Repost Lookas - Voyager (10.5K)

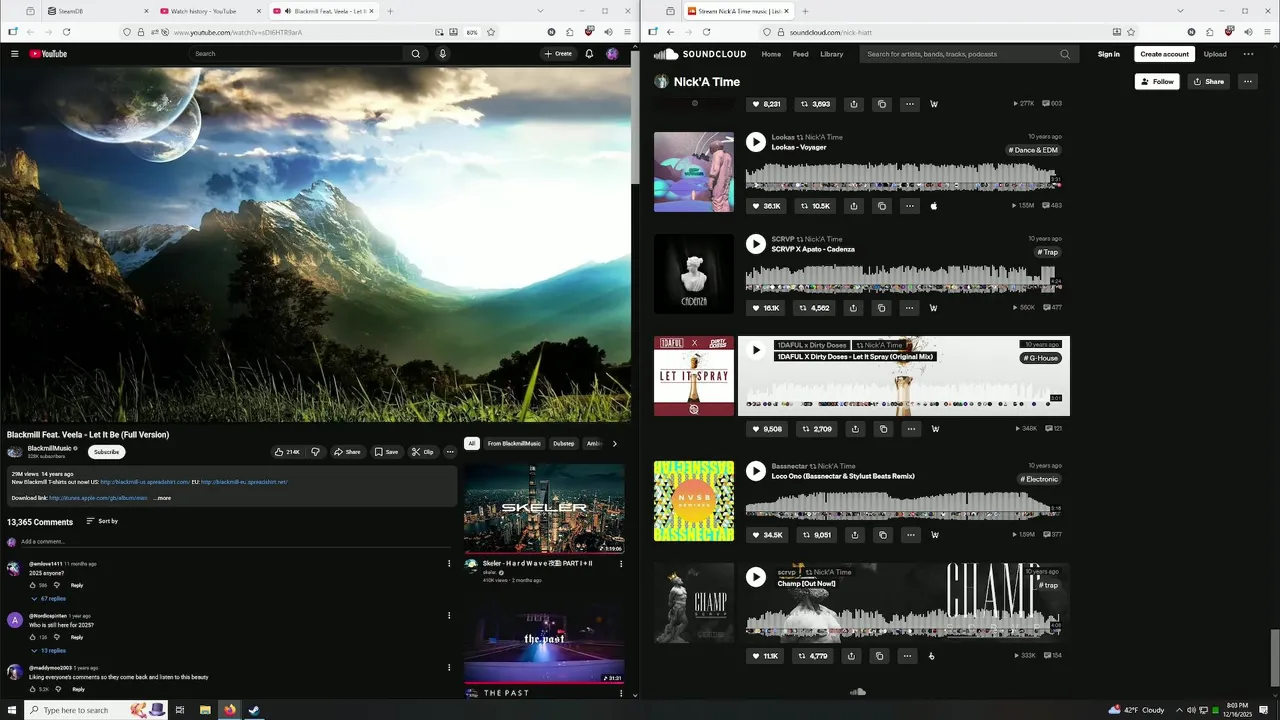pyautogui.click(x=815, y=206)
